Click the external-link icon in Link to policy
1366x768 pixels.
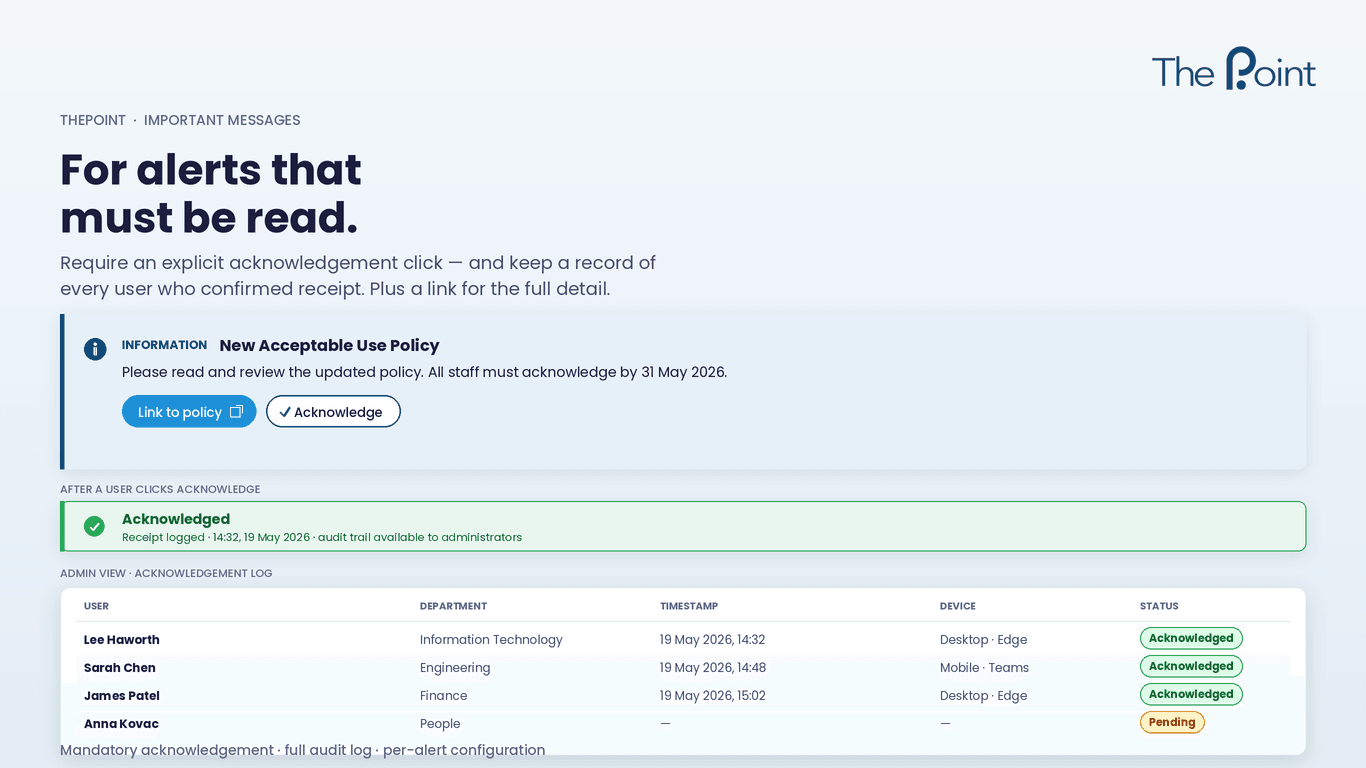point(236,412)
